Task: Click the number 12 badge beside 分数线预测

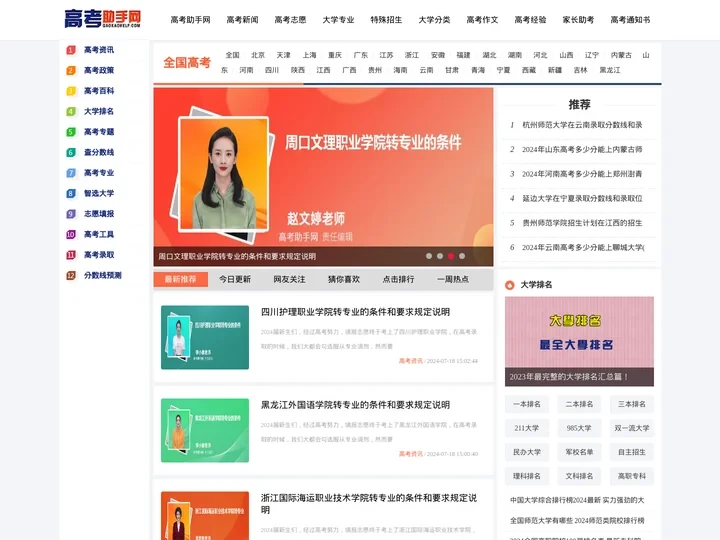Action: coord(71,276)
